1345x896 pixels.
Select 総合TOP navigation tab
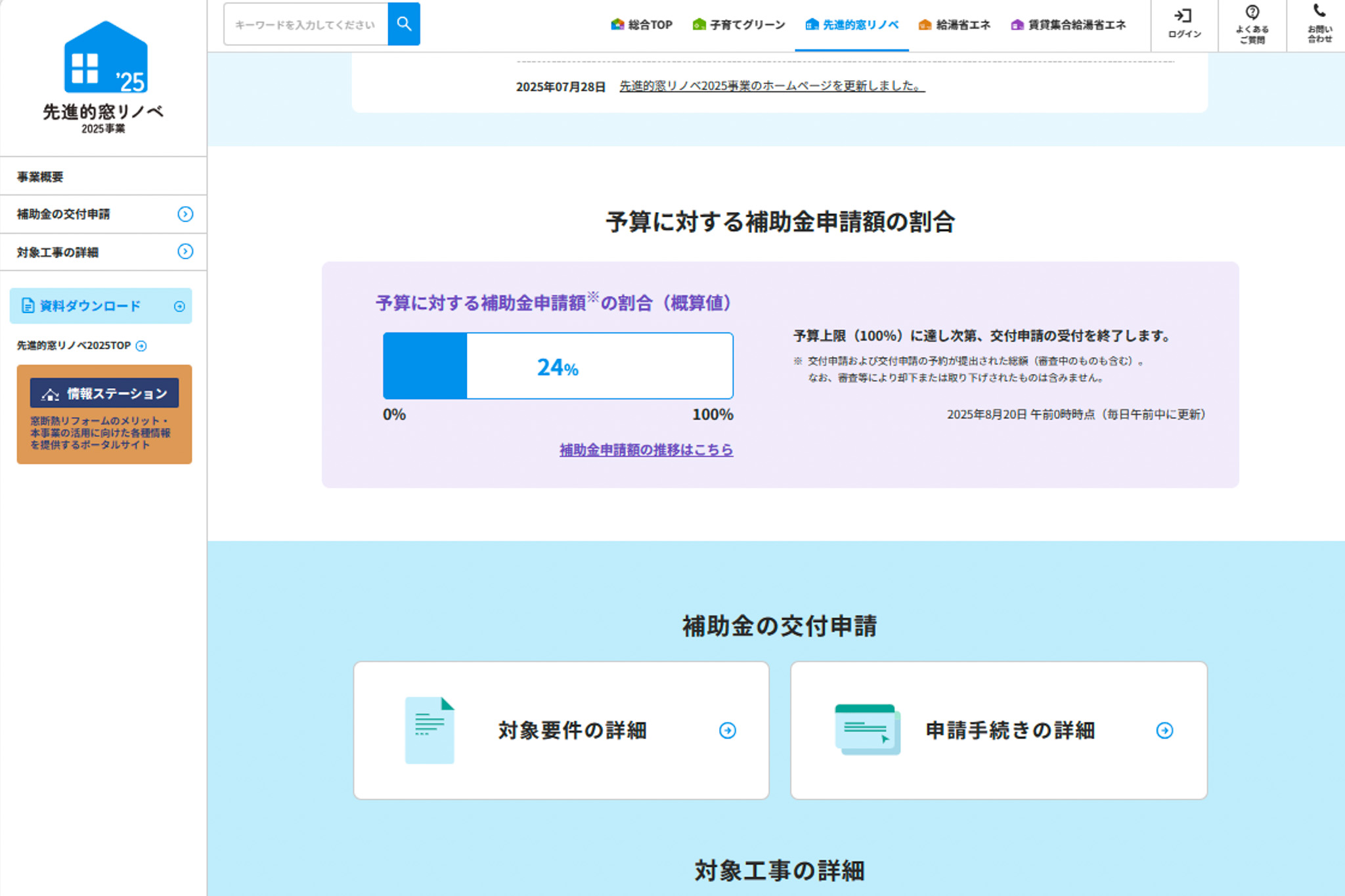click(642, 25)
